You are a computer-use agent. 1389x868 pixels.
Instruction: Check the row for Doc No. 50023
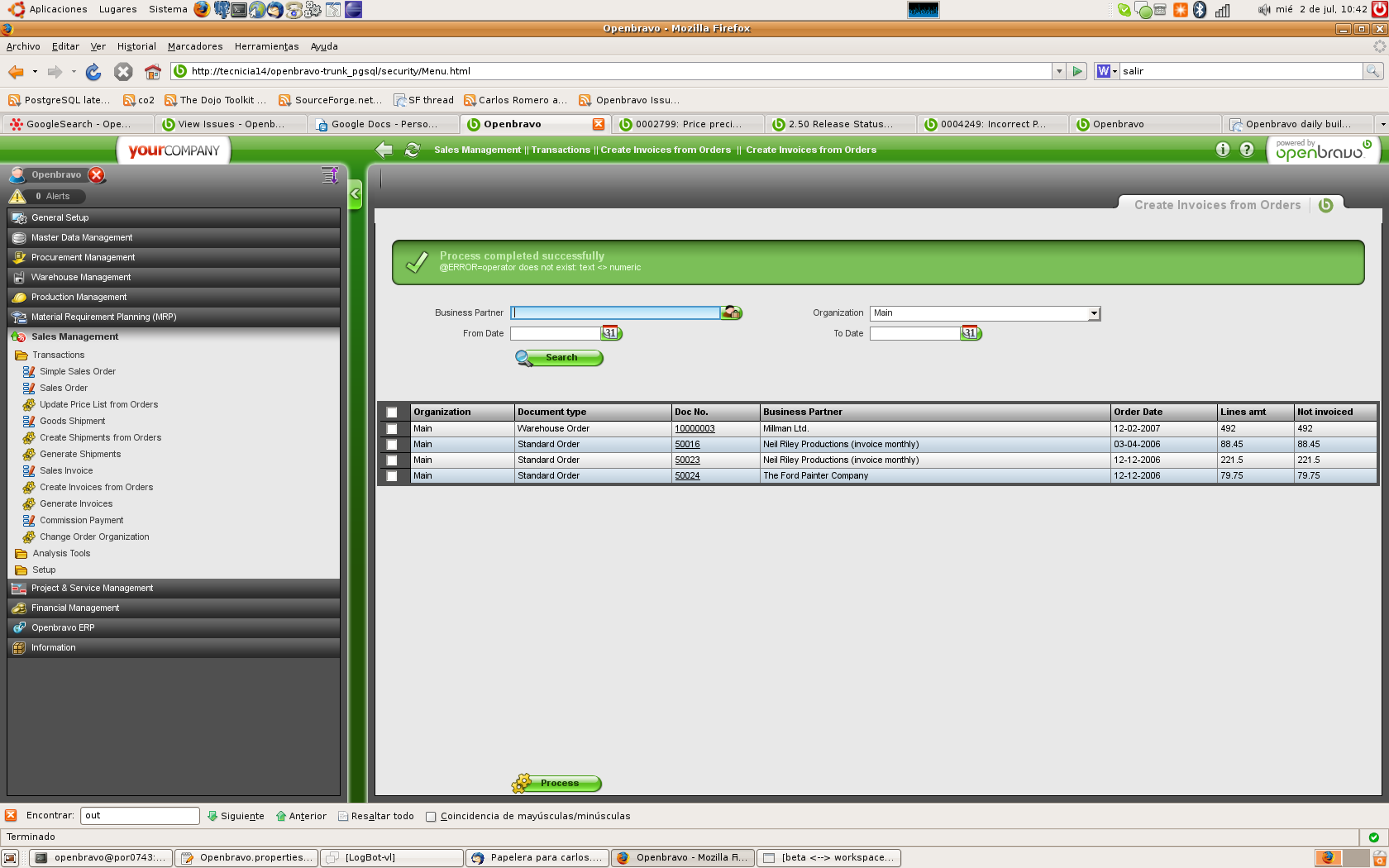(x=392, y=460)
